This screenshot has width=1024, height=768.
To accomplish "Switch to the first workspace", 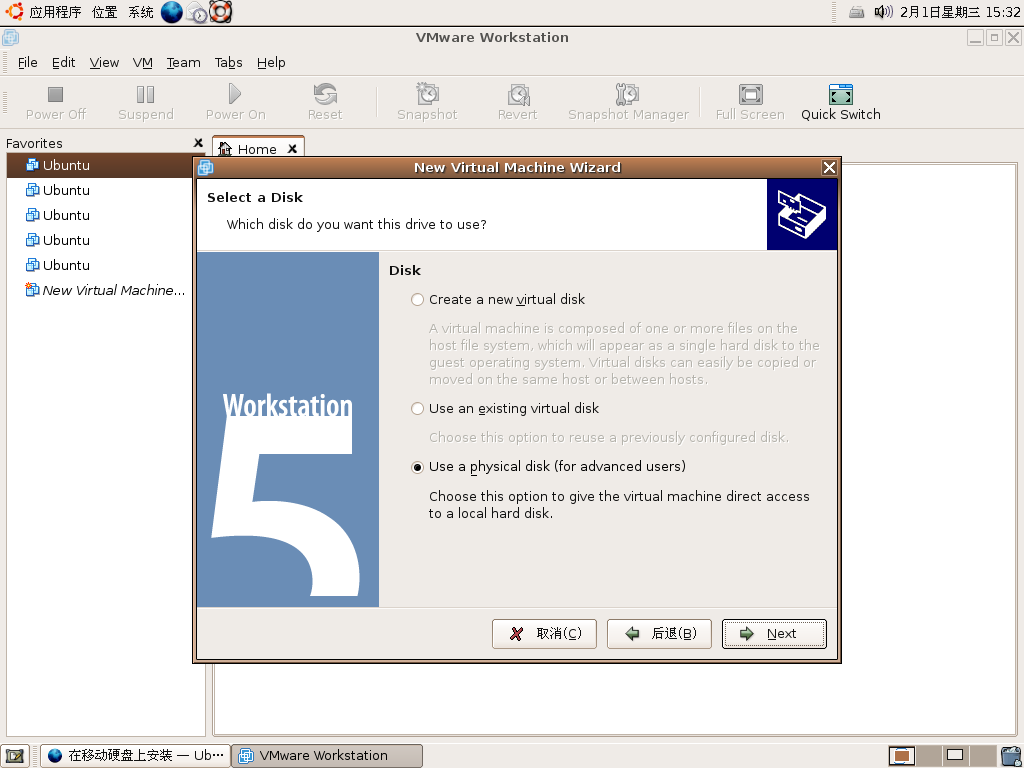I will click(x=902, y=756).
